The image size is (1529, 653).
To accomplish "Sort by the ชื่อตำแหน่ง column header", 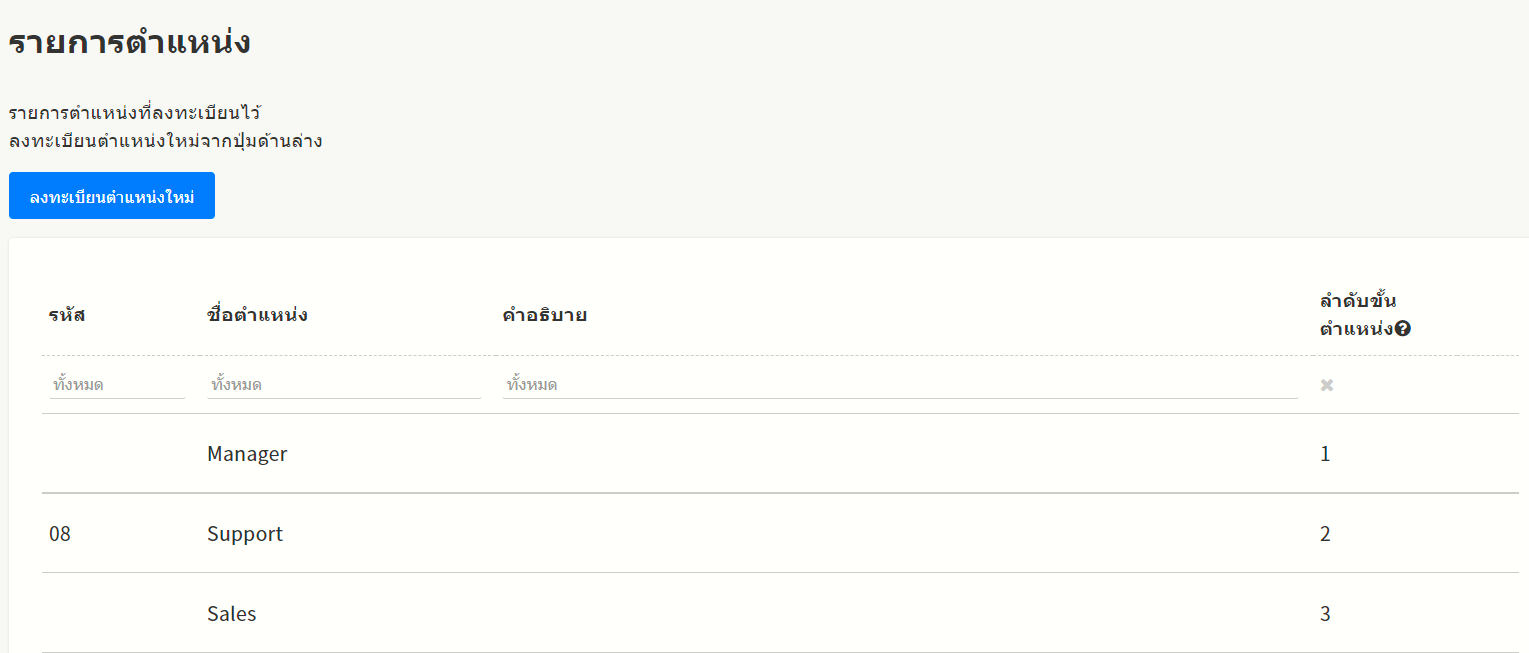I will coord(257,315).
